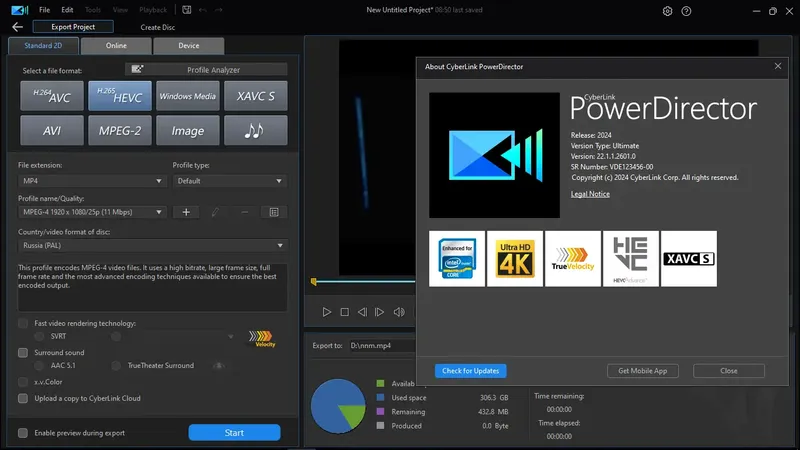Open the Country Russia (PAL) dropdown
Image resolution: width=800 pixels, height=450 pixels.
153,245
